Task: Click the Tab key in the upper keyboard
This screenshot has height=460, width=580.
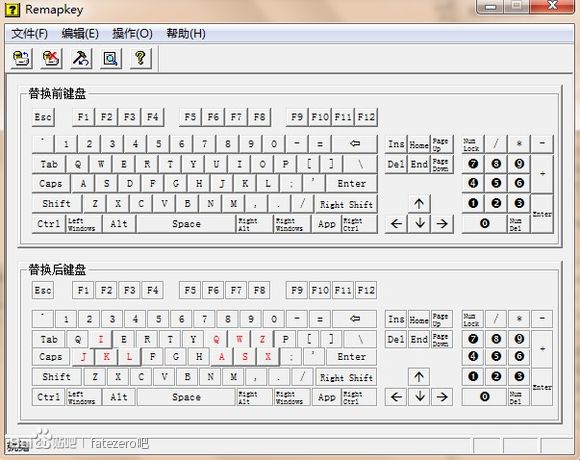Action: click(x=49, y=164)
